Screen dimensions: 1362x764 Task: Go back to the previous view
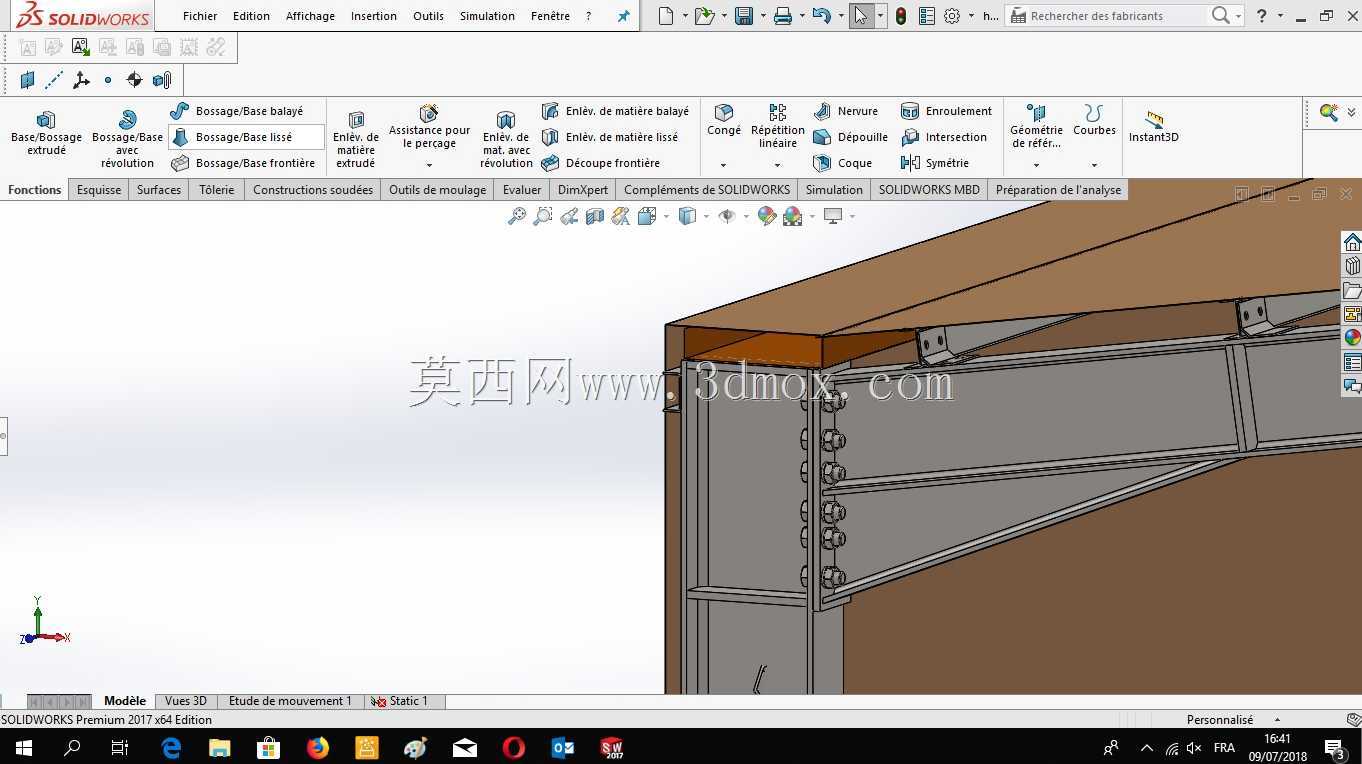(x=569, y=216)
